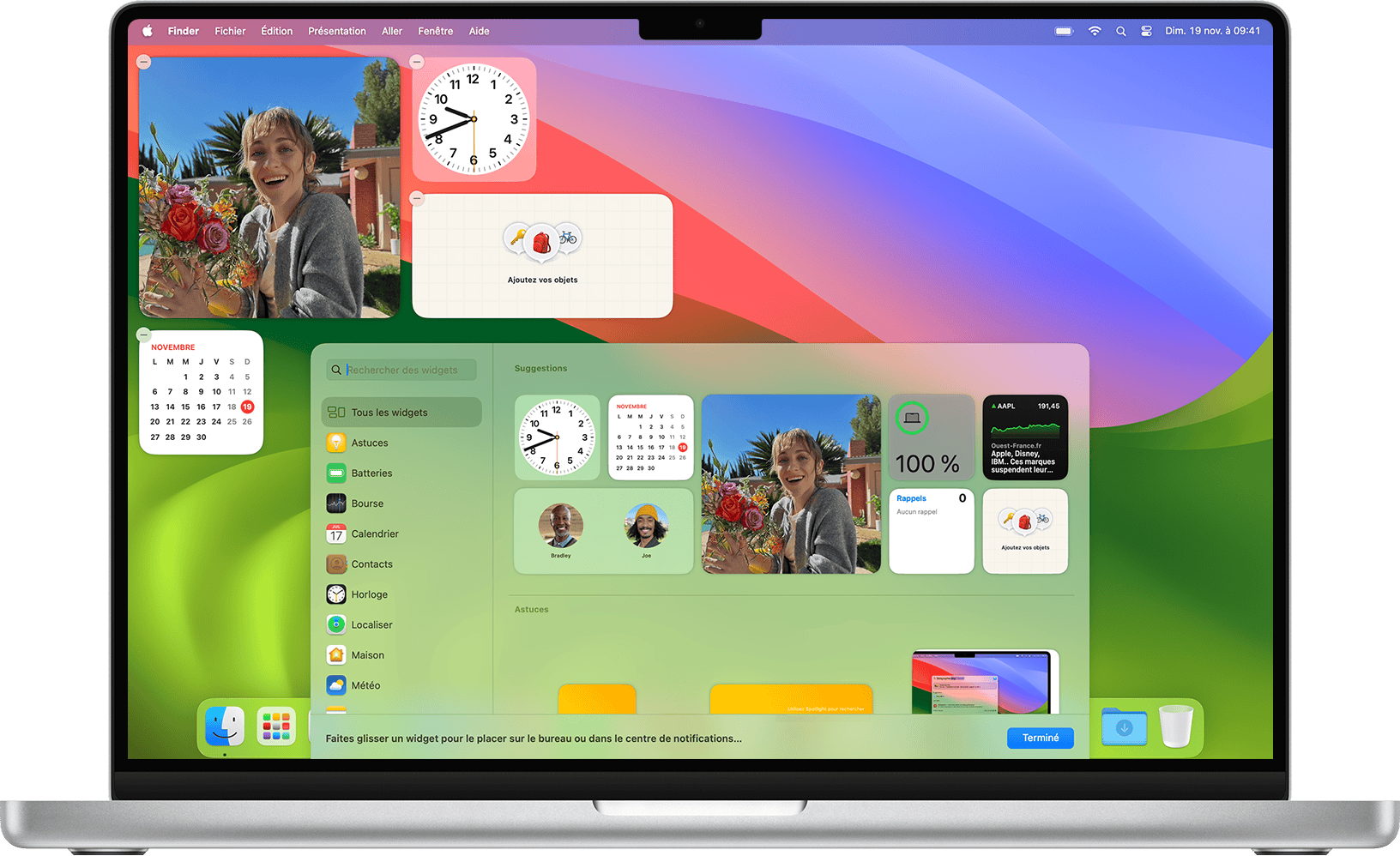The width and height of the screenshot is (1400, 856).
Task: Open Control Center icon
Action: 1146,31
